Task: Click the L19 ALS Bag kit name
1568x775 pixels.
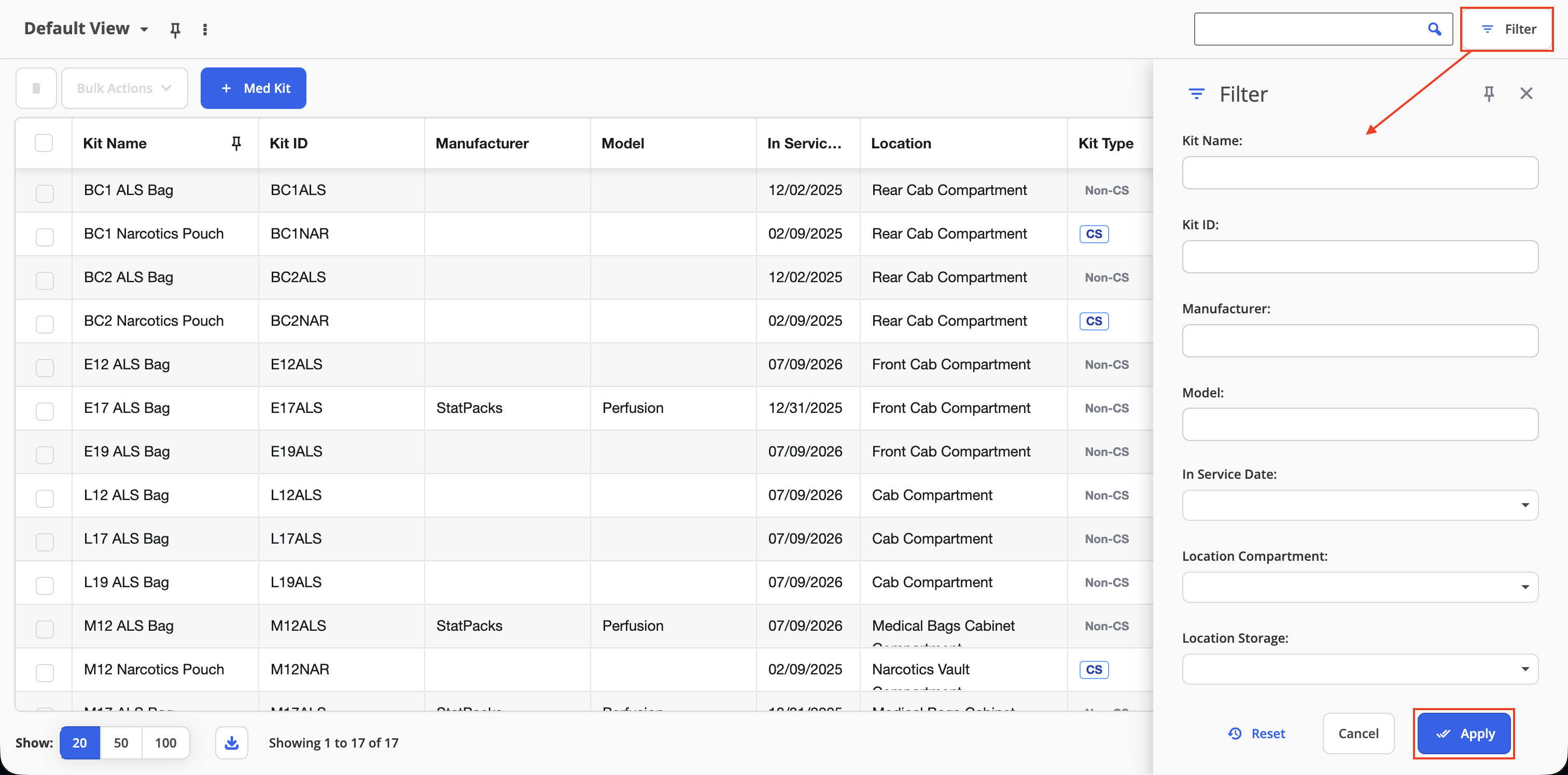Action: [127, 583]
